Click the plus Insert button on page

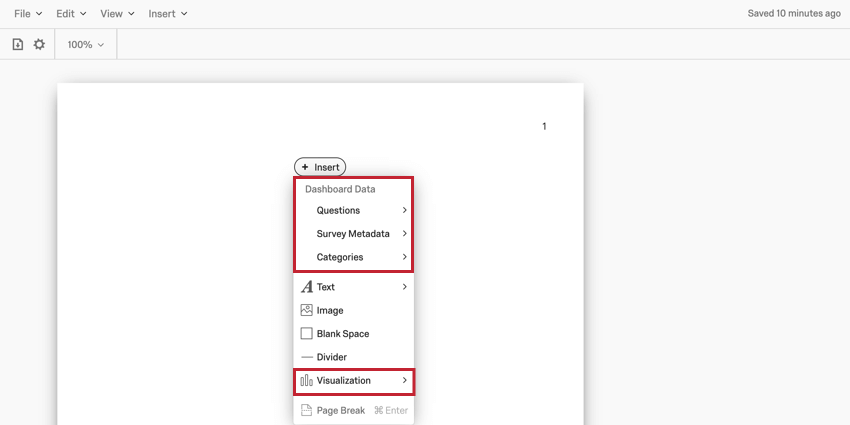point(320,167)
